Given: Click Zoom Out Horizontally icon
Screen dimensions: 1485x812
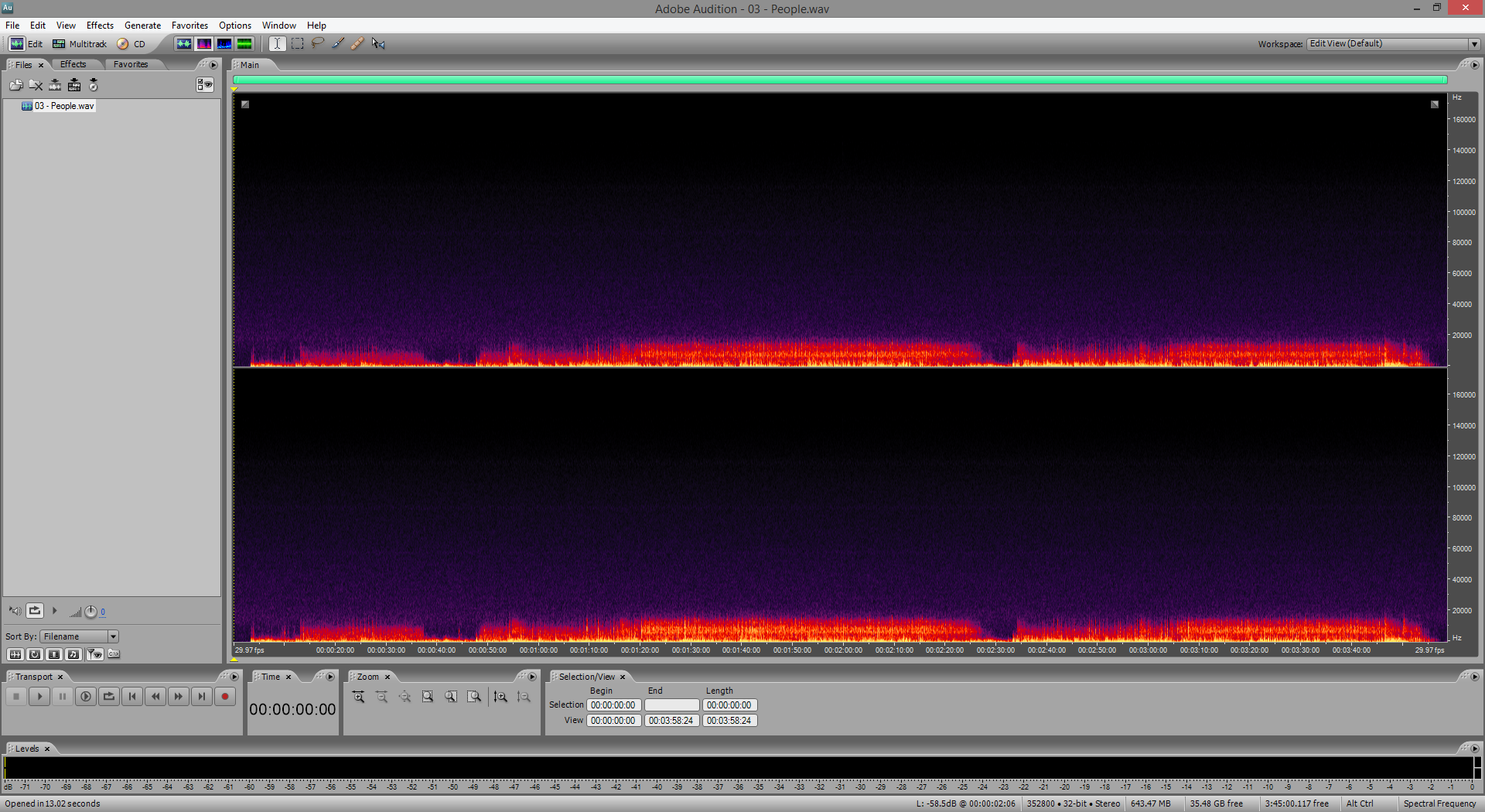Looking at the screenshot, I should (382, 697).
